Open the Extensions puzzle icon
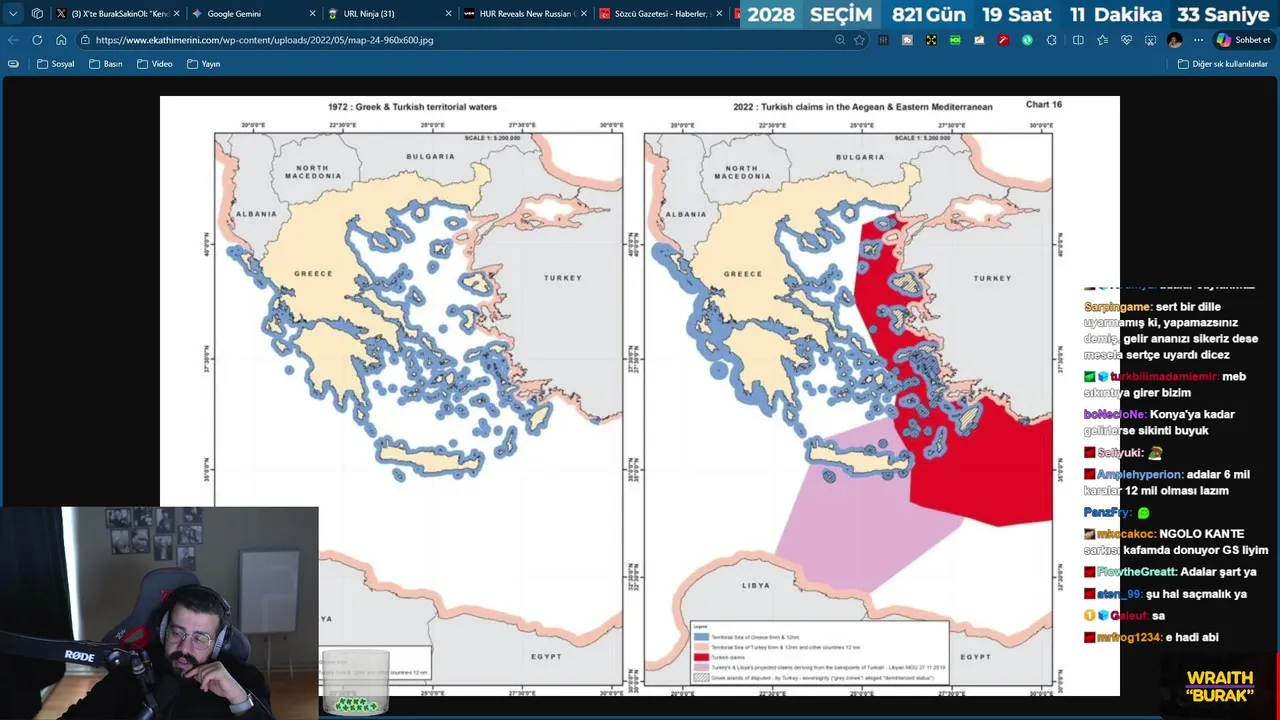 [x=1051, y=40]
